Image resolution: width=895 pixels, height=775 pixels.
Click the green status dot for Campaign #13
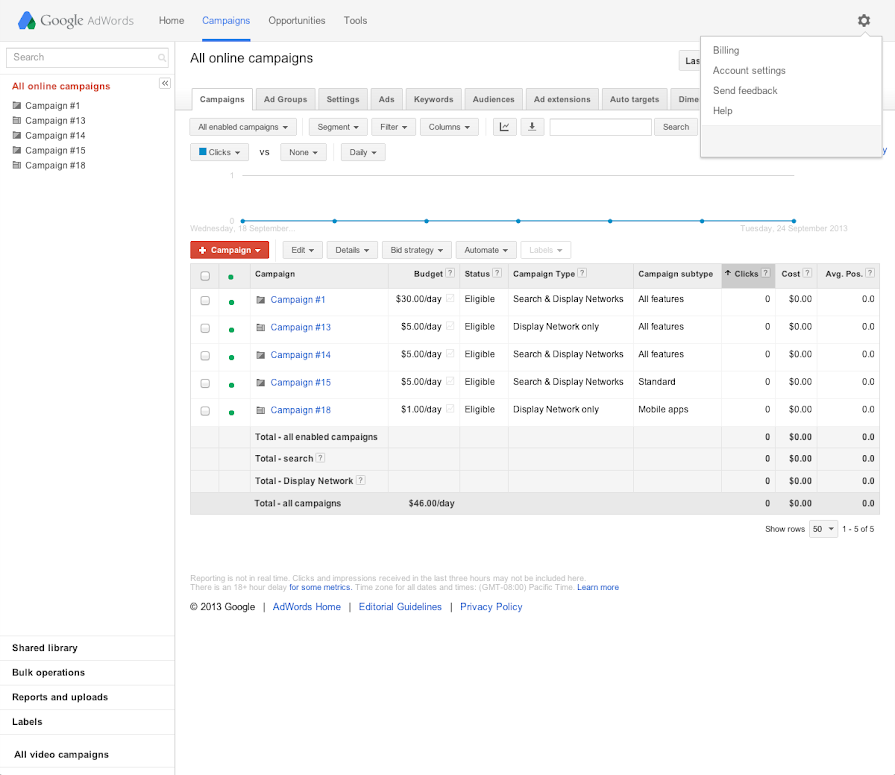[x=231, y=328]
